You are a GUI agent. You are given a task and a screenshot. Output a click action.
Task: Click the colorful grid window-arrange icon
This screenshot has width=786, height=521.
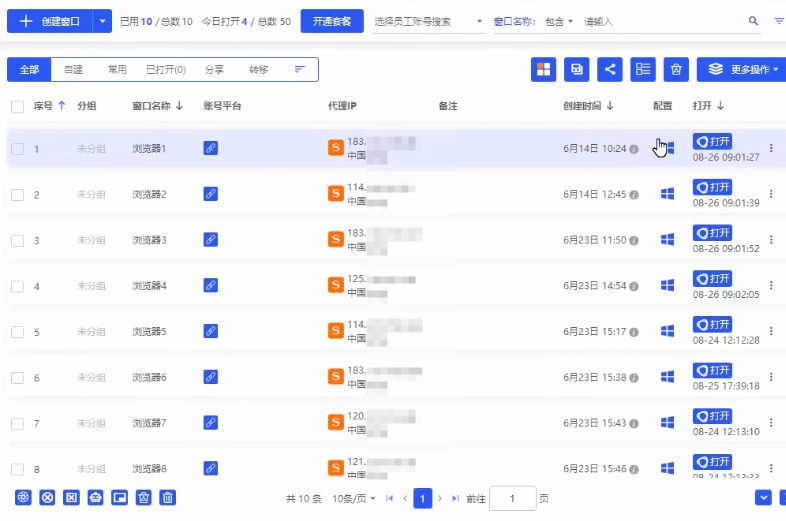[x=544, y=69]
